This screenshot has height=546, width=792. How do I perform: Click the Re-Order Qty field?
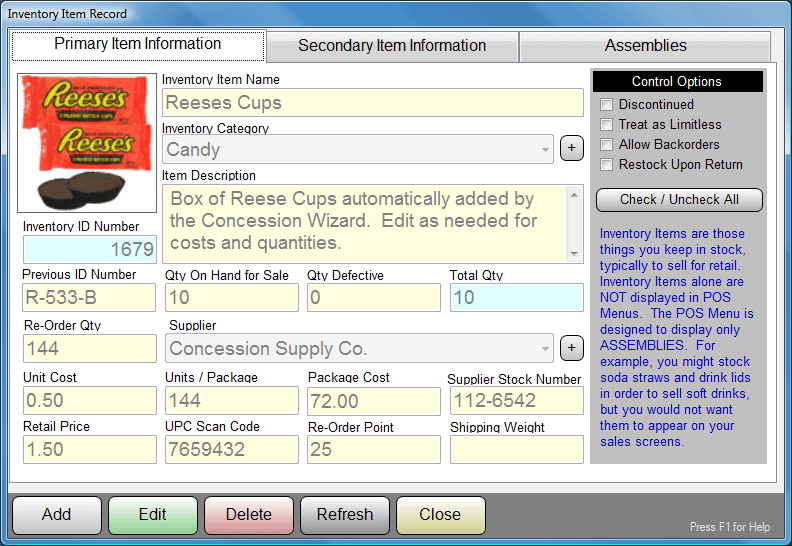(x=90, y=349)
